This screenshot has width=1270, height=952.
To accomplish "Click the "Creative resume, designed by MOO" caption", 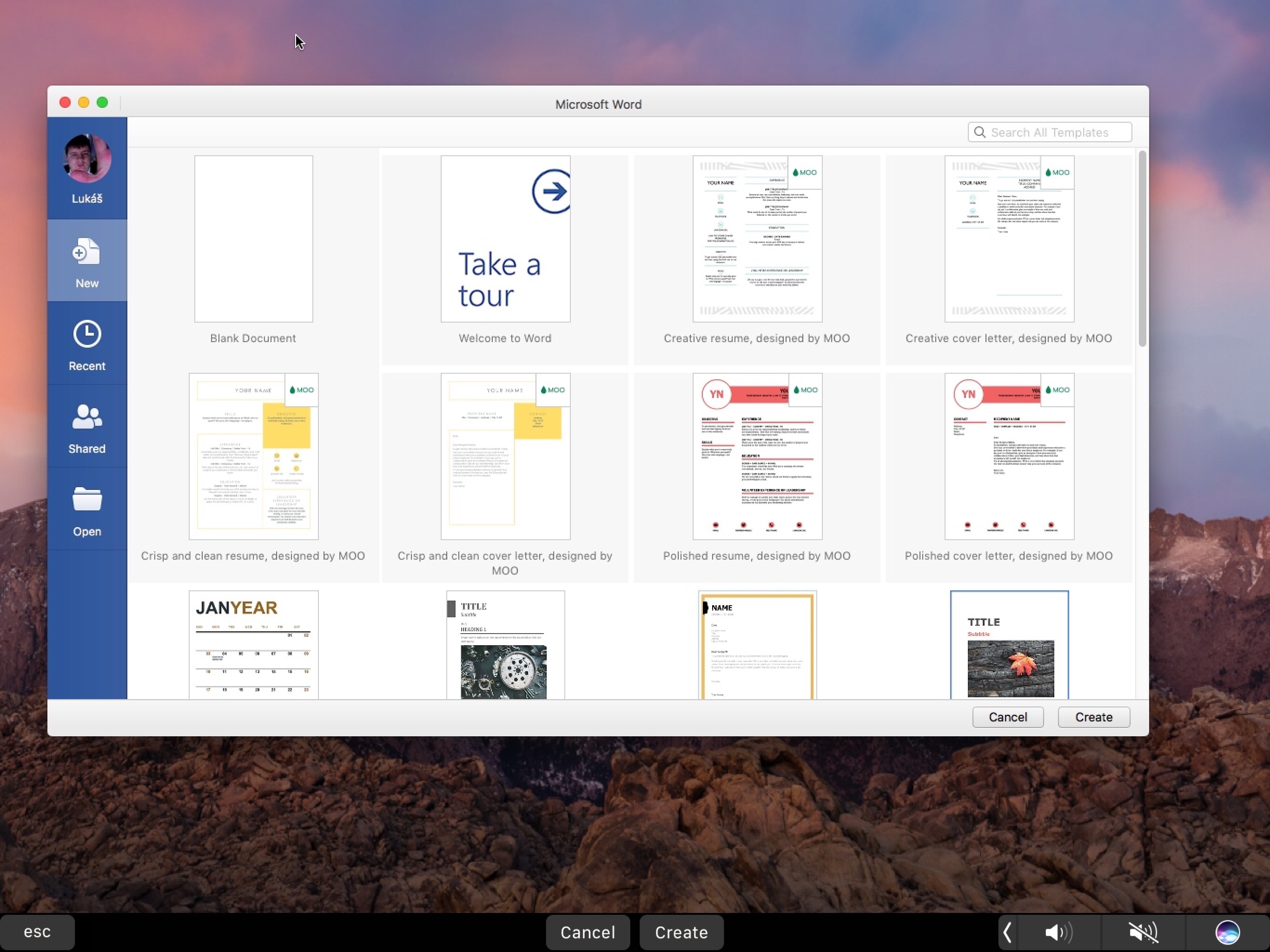I will [757, 338].
